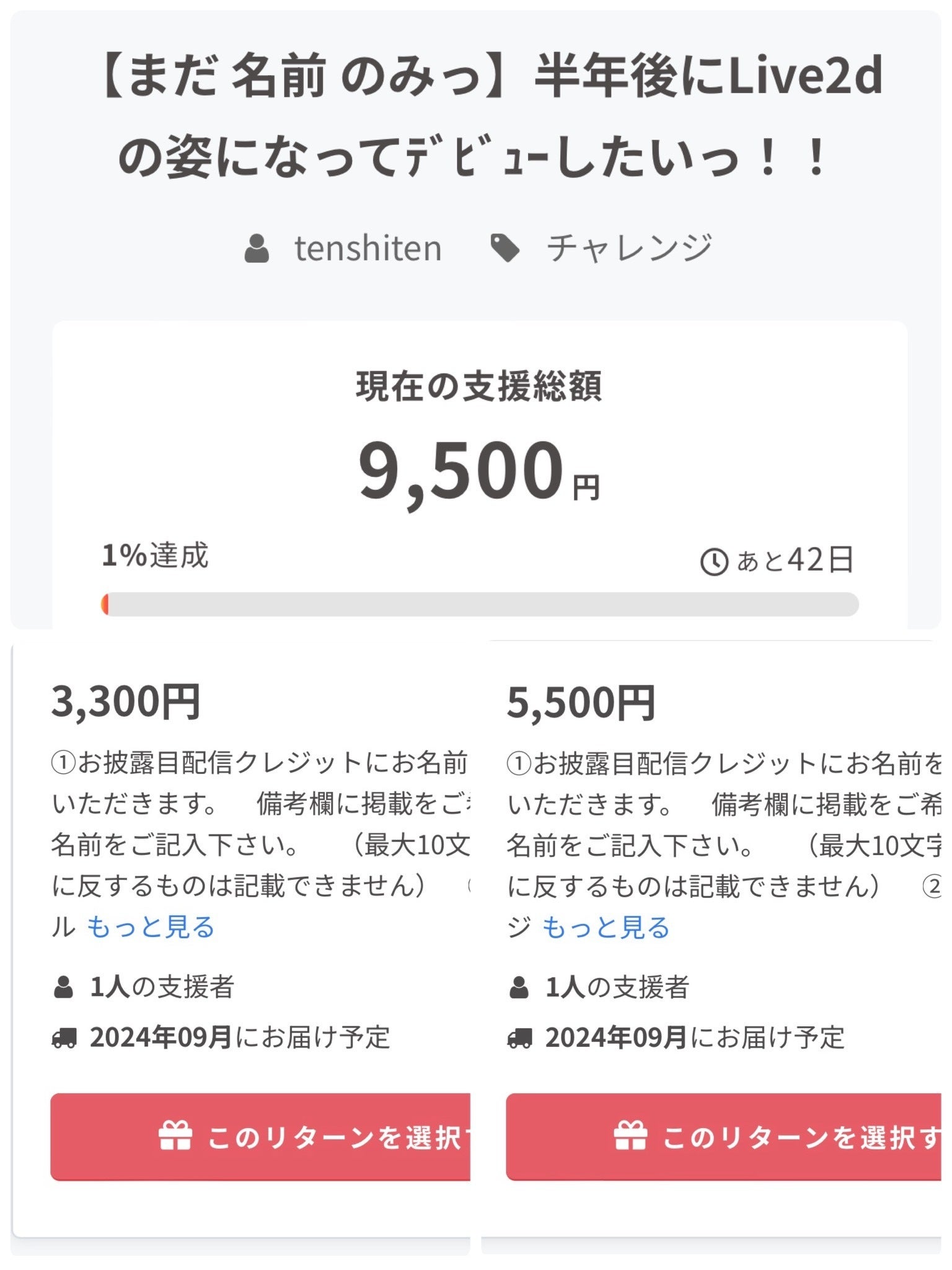The width and height of the screenshot is (952, 1270).
Task: Expand もっと見る in the 3,300円 return
Action: tap(151, 927)
